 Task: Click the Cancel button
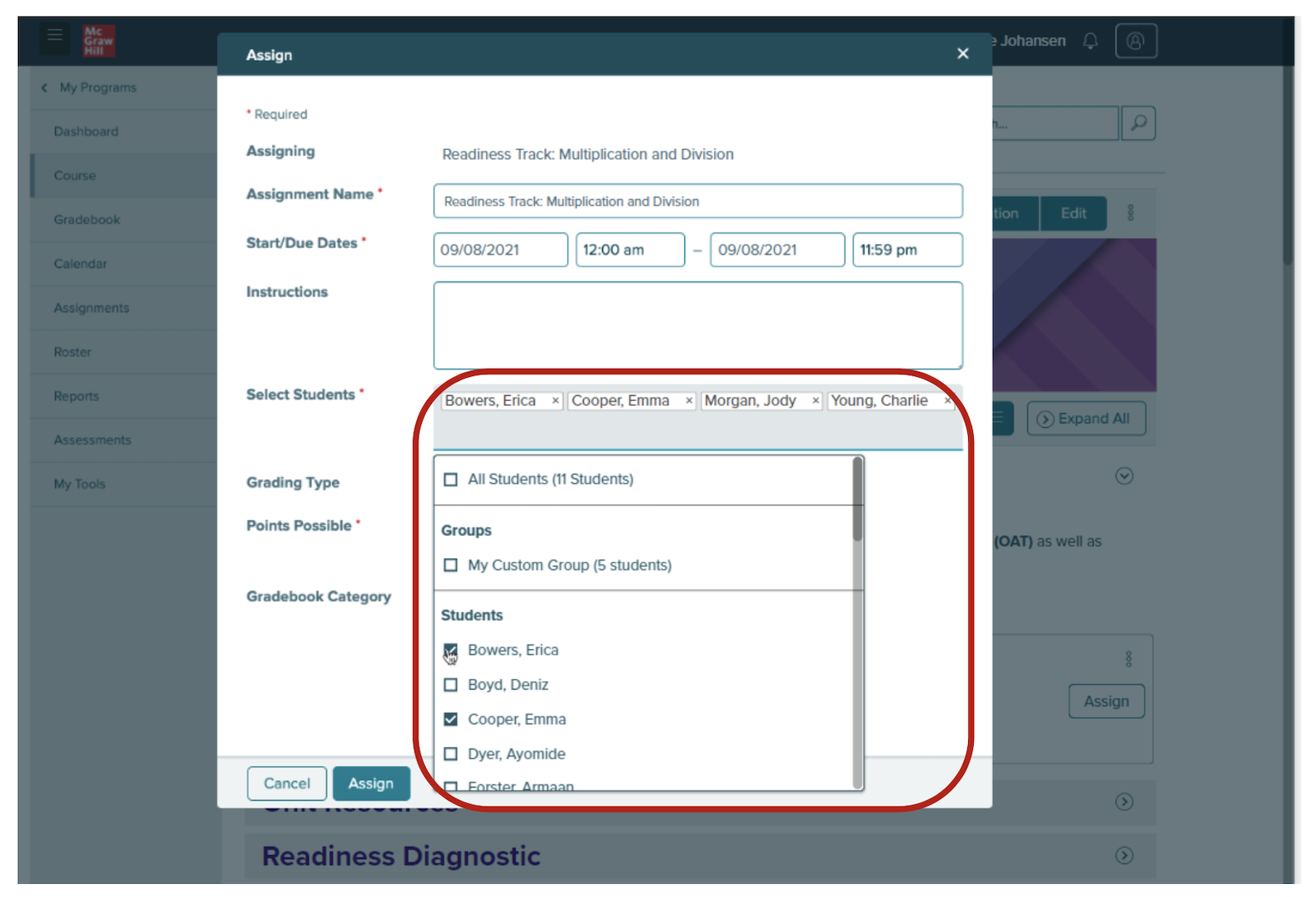tap(287, 783)
